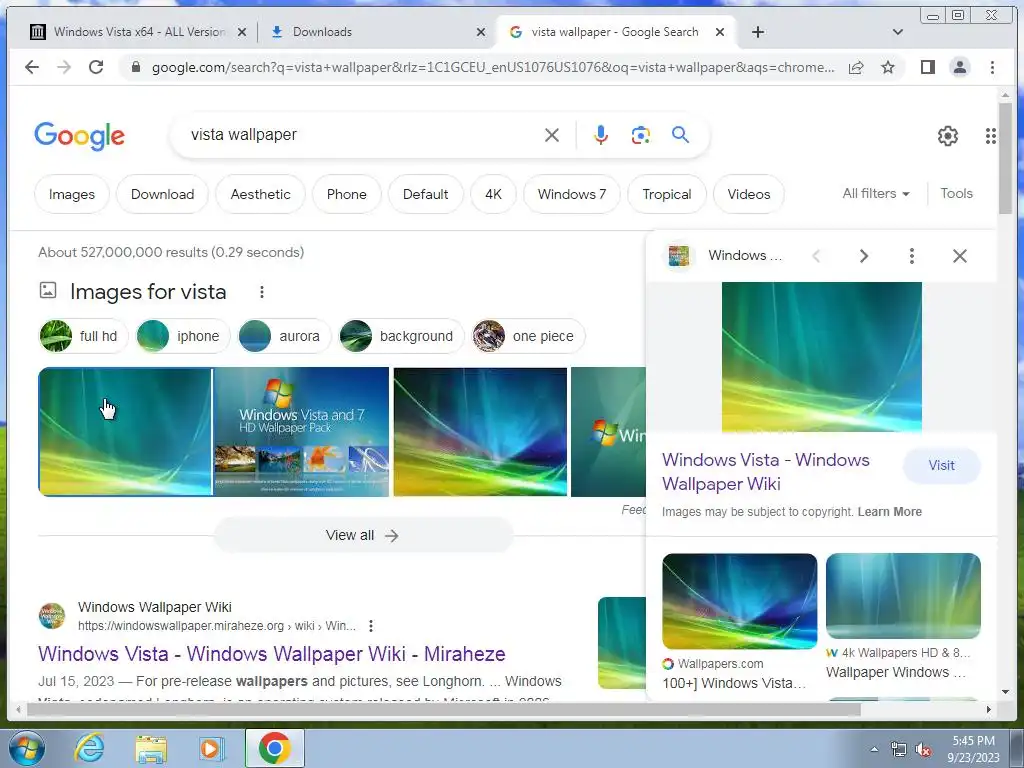Reload the current page

(96, 67)
